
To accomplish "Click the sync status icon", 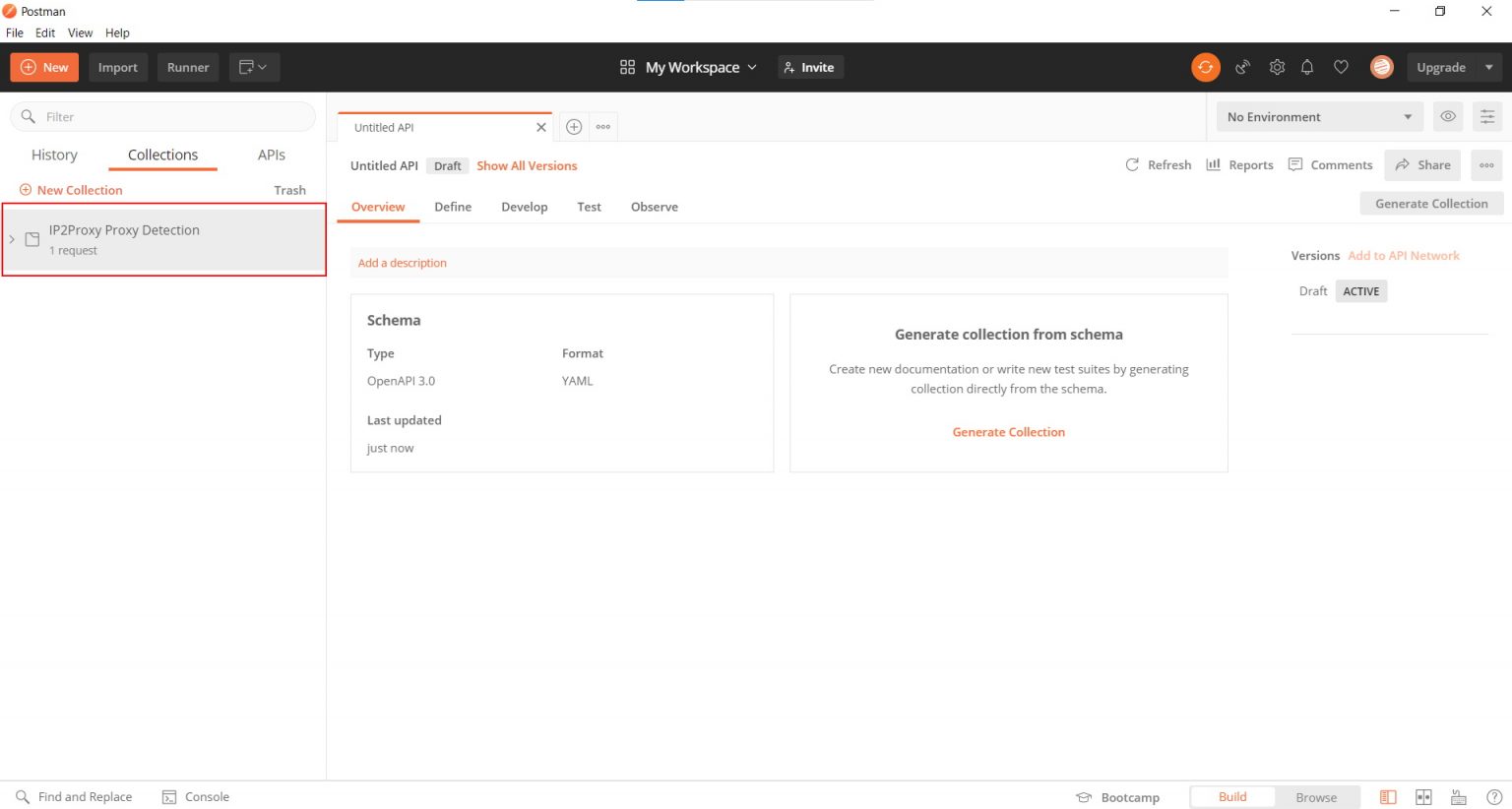I will point(1206,67).
